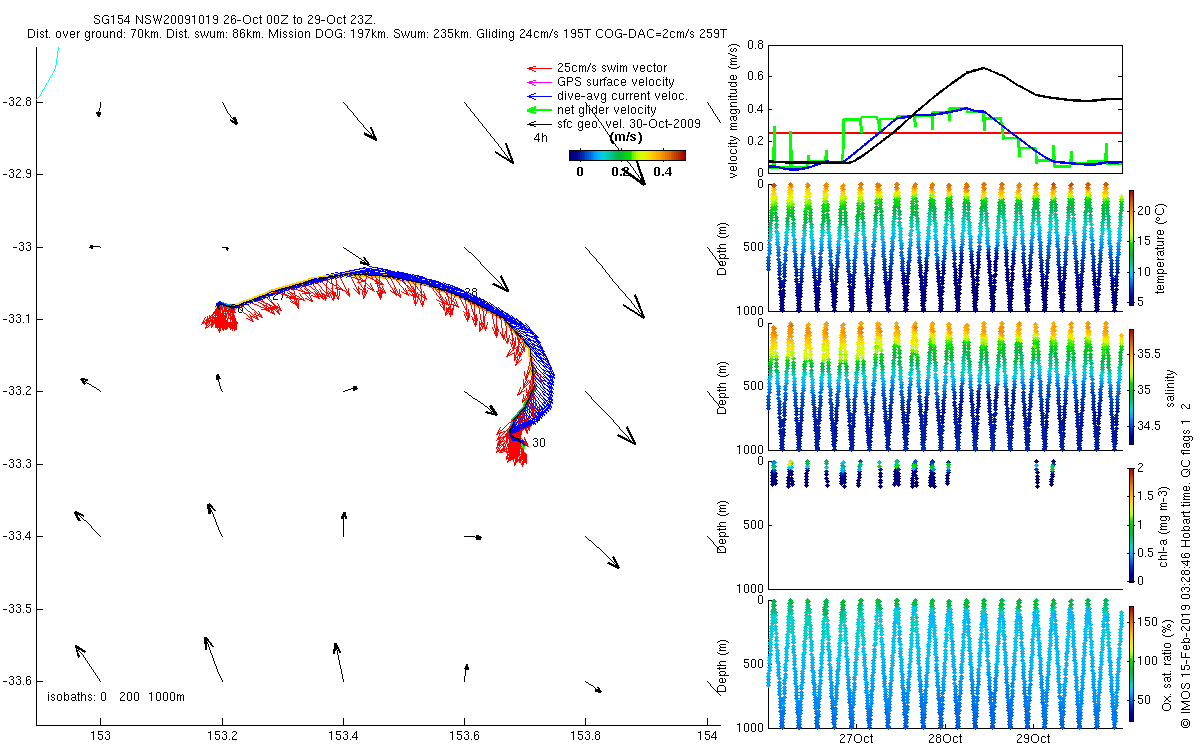Click the 29Oct date tick label
This screenshot has height=750, width=1200.
point(1032,739)
